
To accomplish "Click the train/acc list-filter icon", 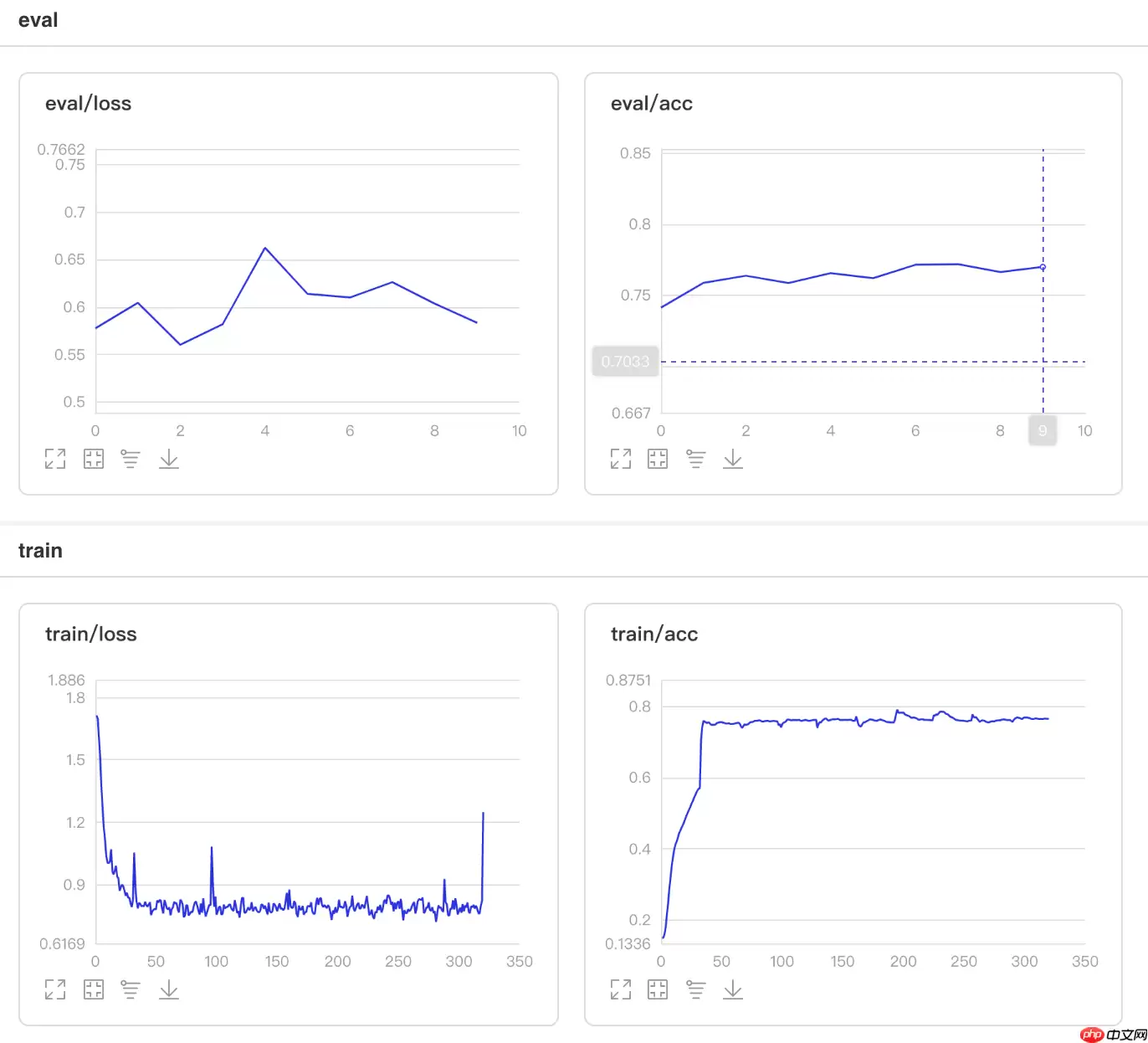I will pyautogui.click(x=695, y=989).
